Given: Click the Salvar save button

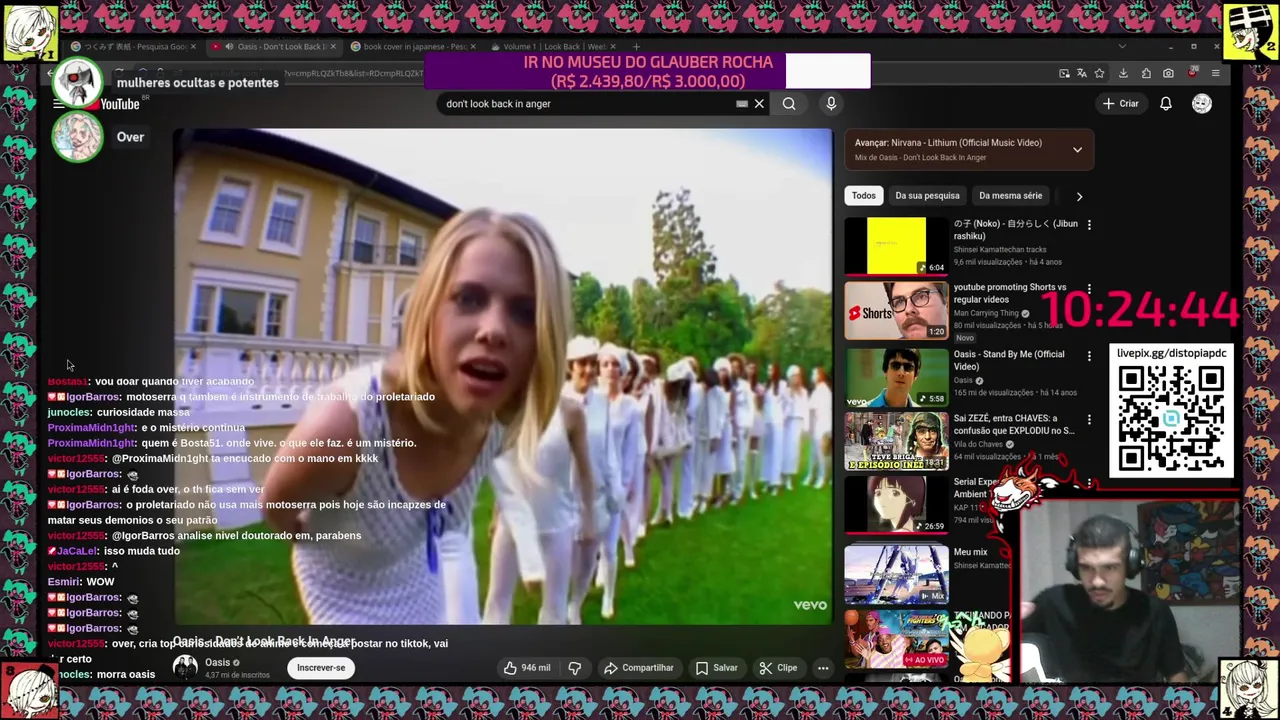Looking at the screenshot, I should tap(716, 668).
